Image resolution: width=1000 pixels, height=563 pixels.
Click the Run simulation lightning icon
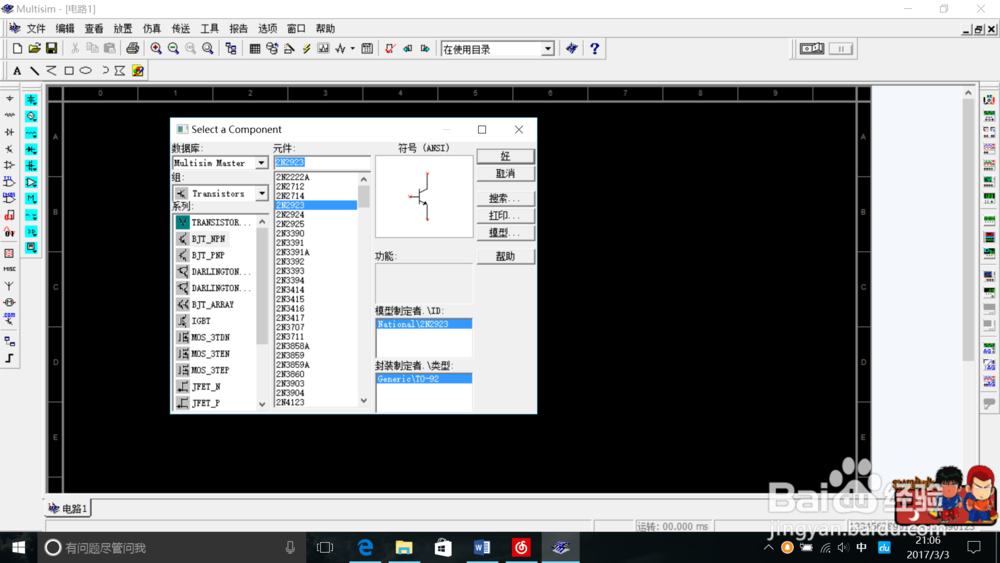tap(306, 48)
